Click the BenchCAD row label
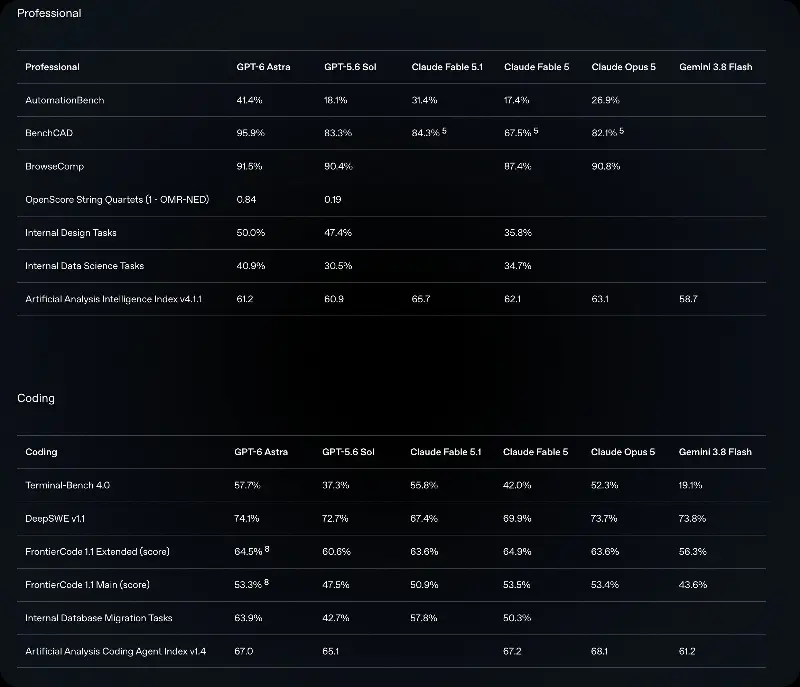 [x=49, y=133]
